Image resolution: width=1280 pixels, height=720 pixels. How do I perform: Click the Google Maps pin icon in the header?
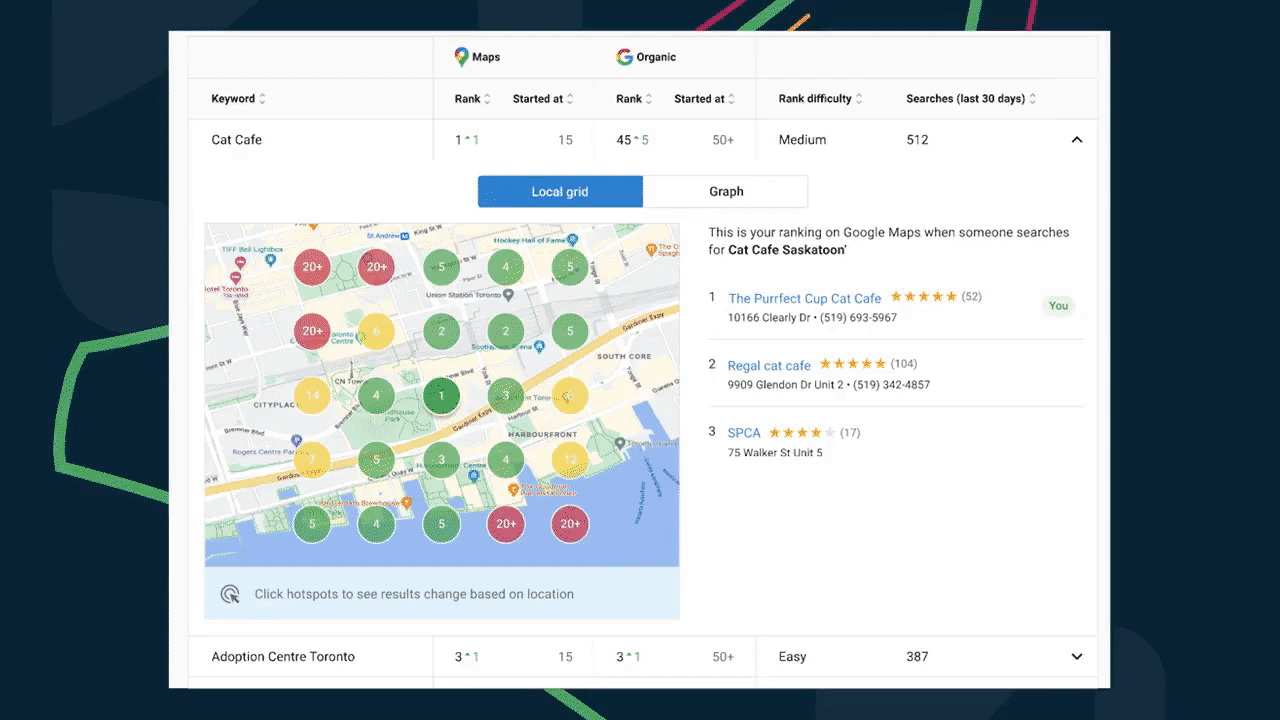coord(461,57)
